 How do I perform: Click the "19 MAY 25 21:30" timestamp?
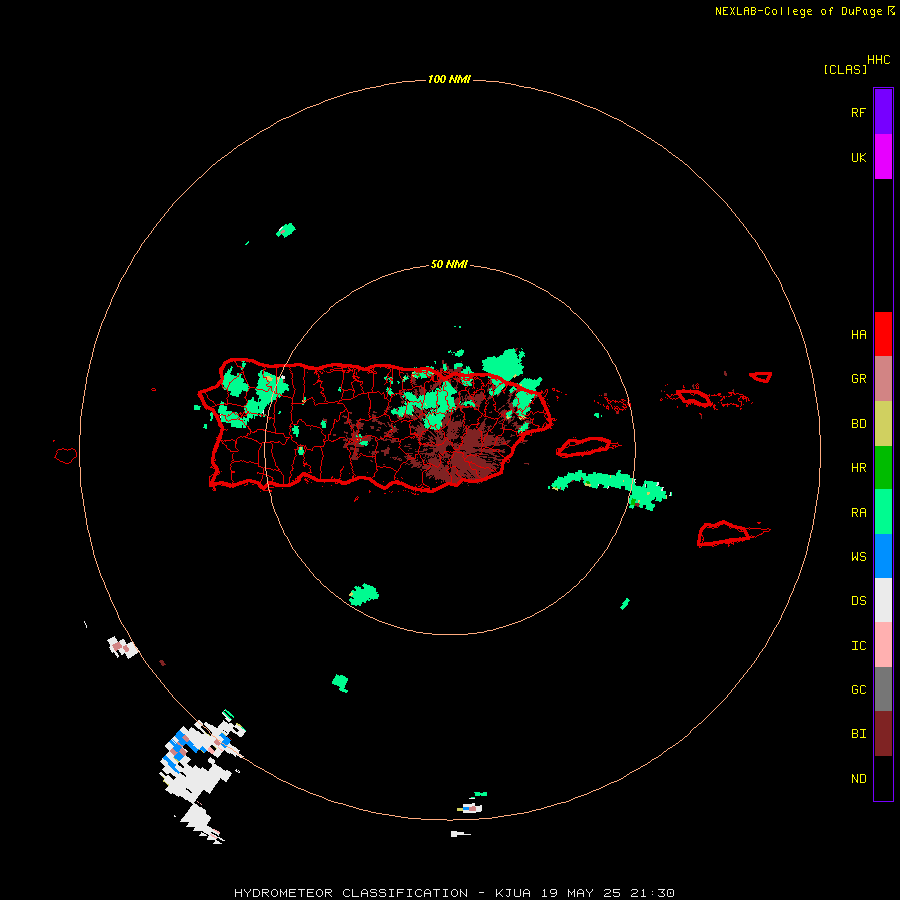(x=607, y=893)
